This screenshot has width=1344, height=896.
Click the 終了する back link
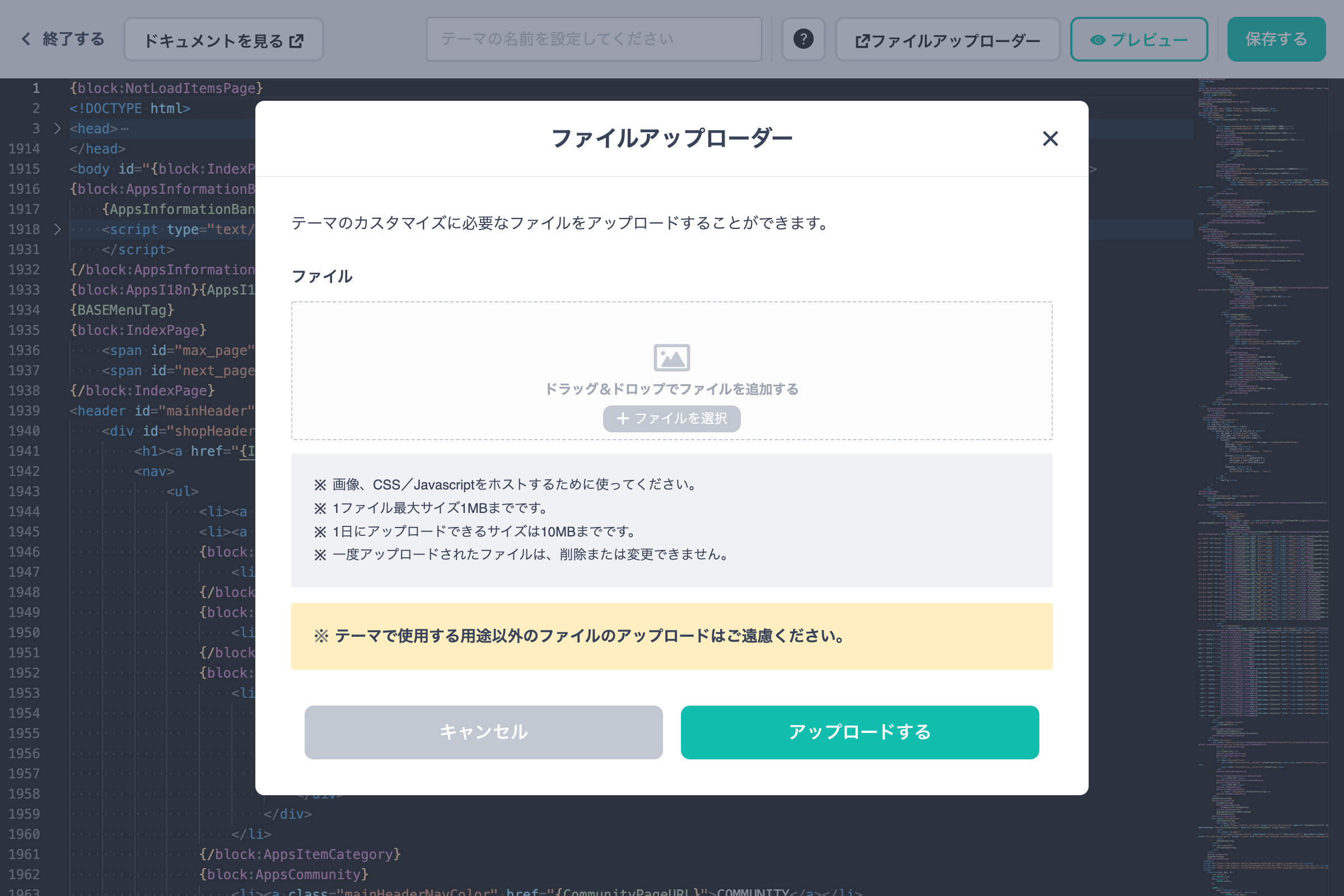[x=63, y=39]
